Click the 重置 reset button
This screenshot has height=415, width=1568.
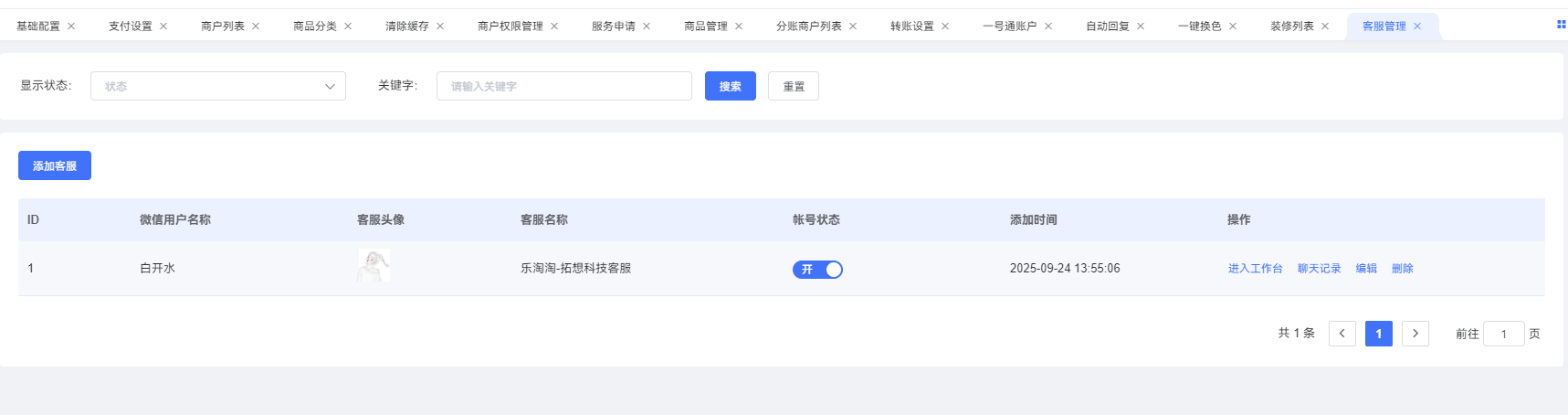point(794,86)
